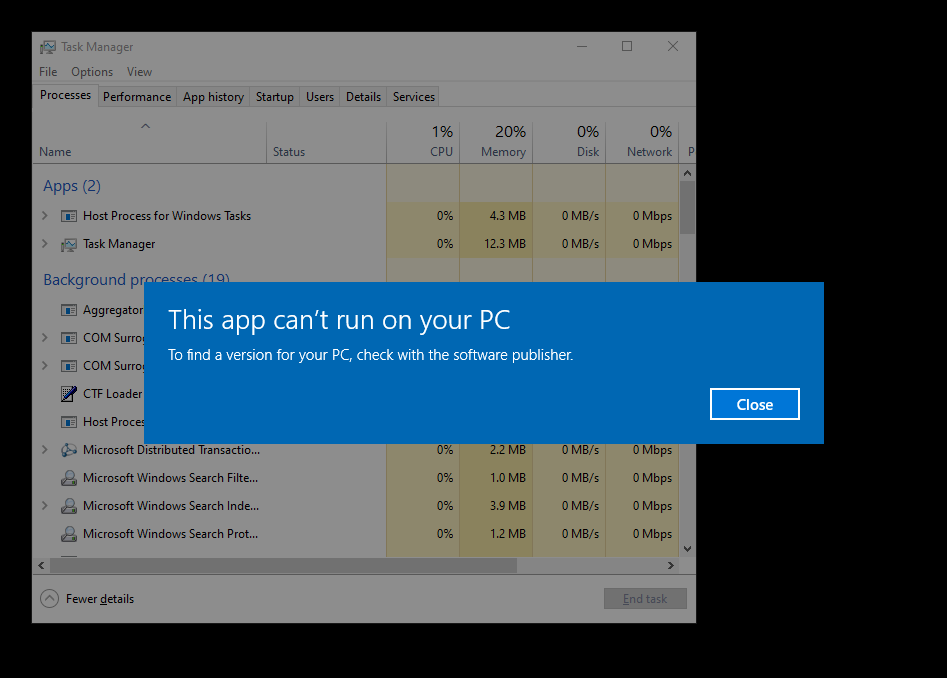The width and height of the screenshot is (947, 678).
Task: Click the vertical scrollbar down arrow
Action: [x=687, y=549]
